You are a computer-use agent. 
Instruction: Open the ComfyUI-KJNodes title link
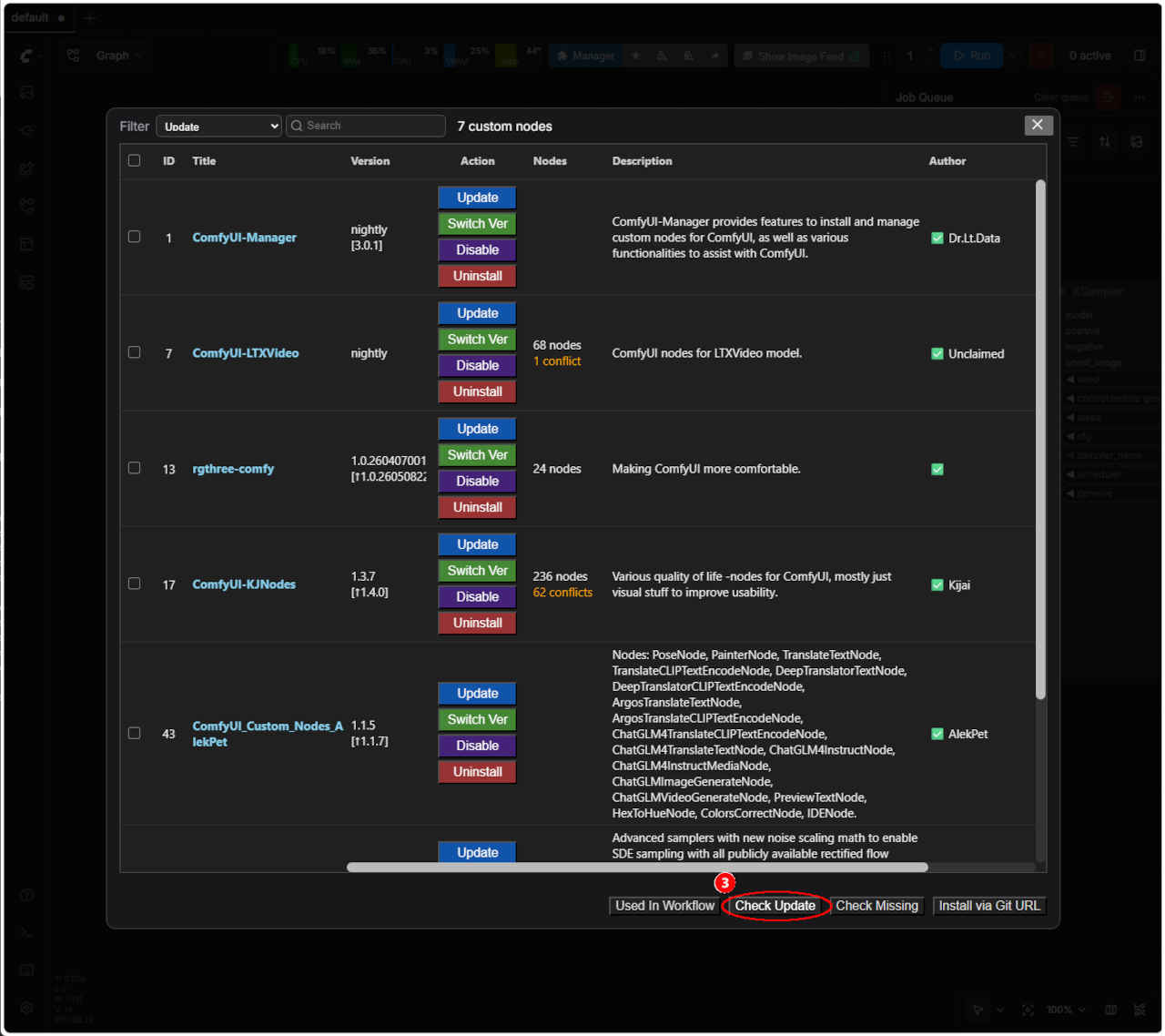pos(244,584)
